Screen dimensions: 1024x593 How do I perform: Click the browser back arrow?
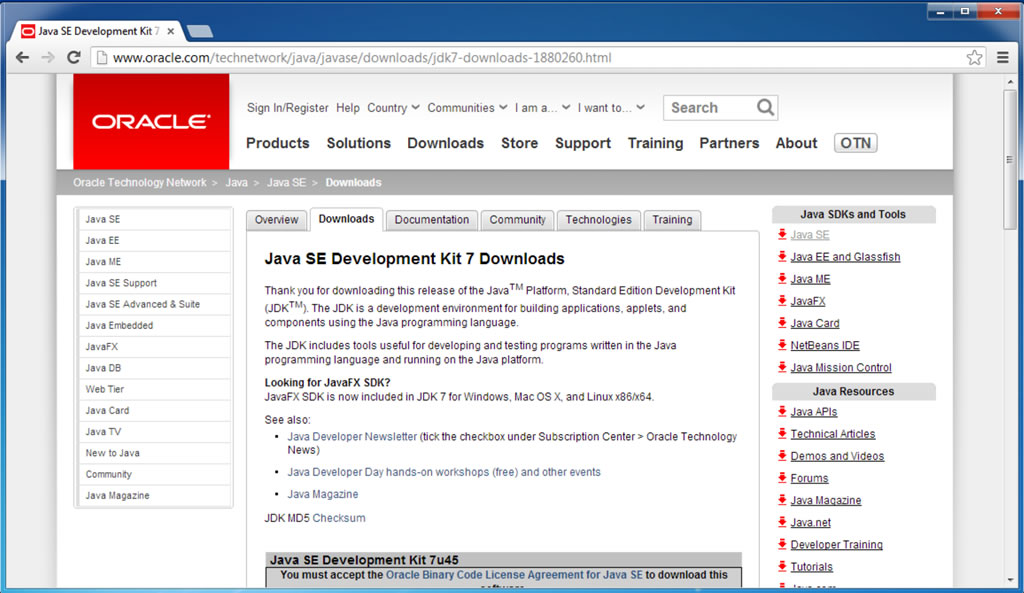coord(22,57)
